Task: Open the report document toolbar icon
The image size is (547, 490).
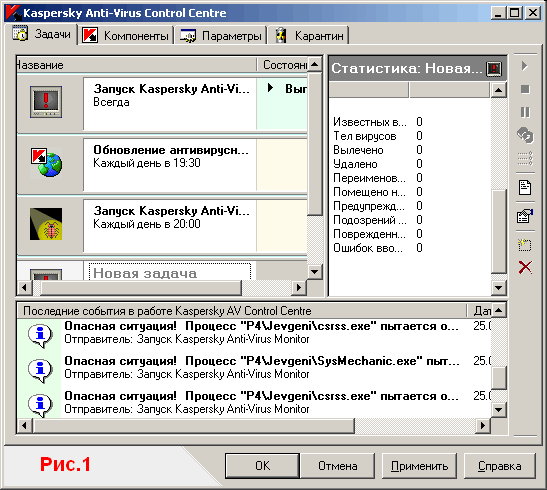Action: (x=525, y=188)
